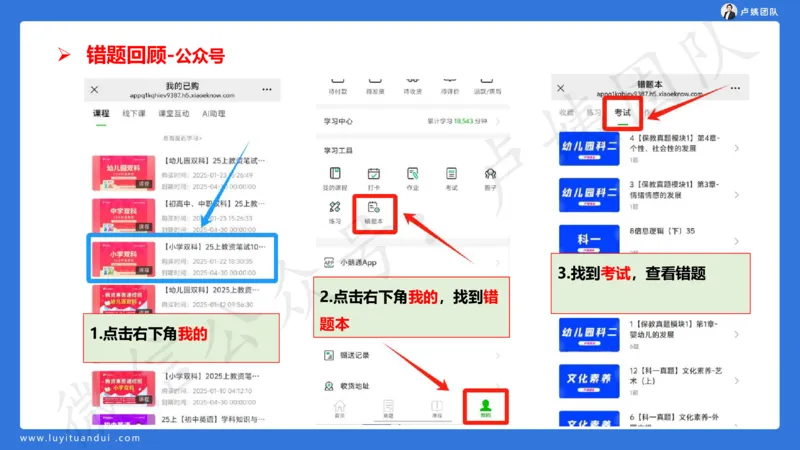Open 待发货 order status icon
This screenshot has height=450, width=800.
click(x=375, y=81)
